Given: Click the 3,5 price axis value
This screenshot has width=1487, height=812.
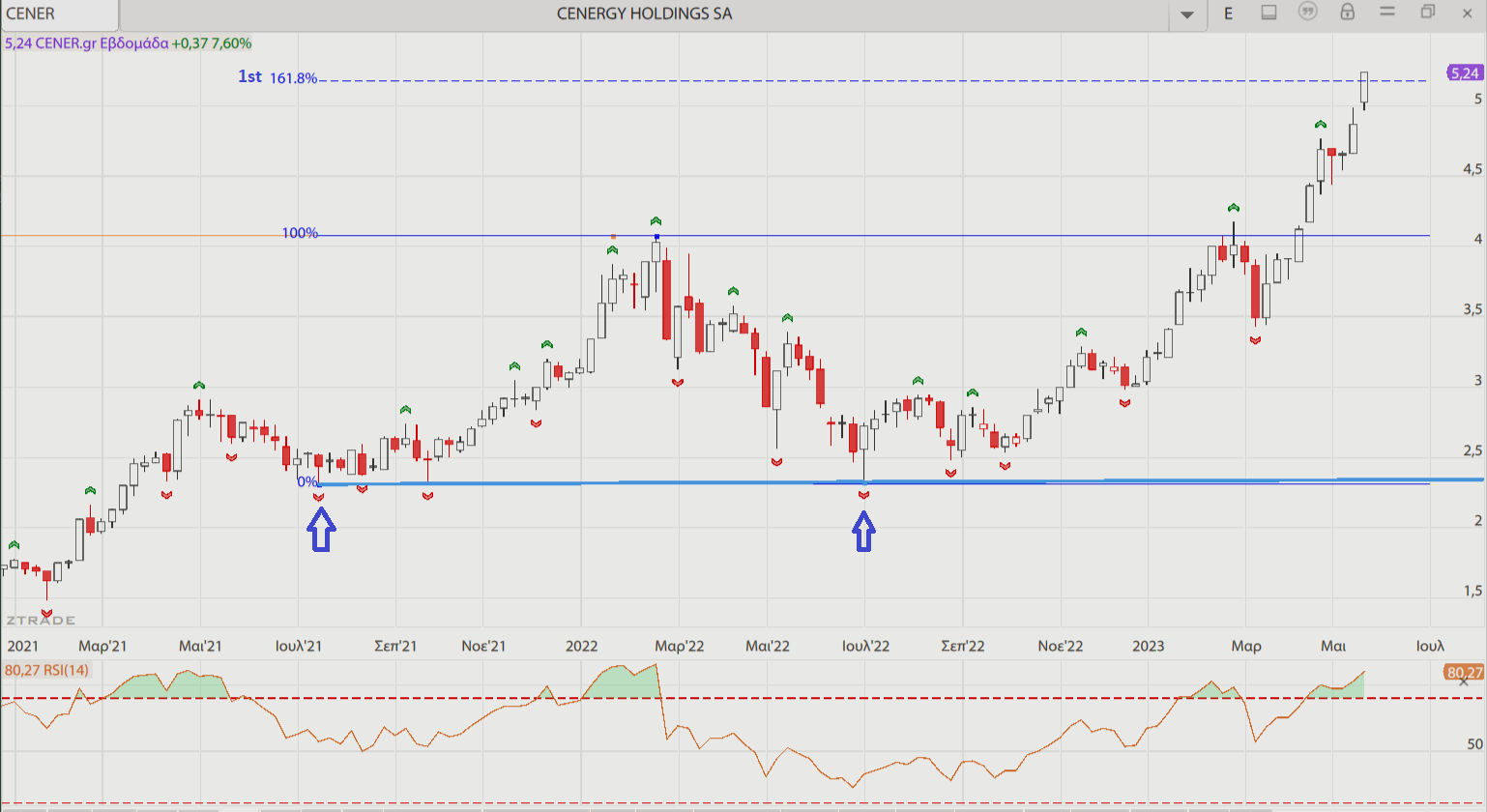Looking at the screenshot, I should point(1472,309).
